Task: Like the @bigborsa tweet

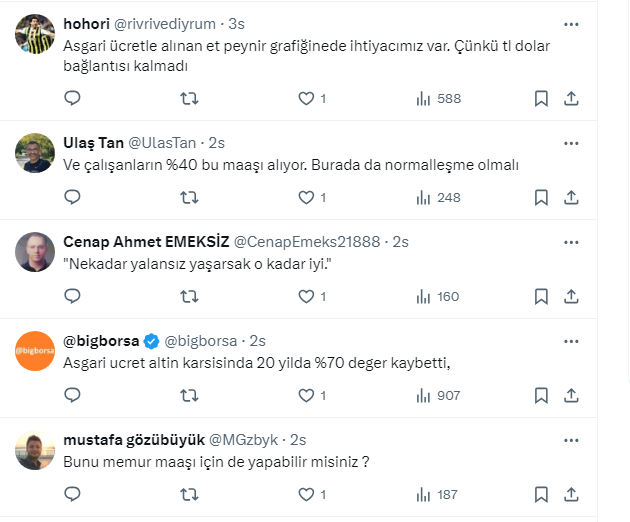Action: (x=306, y=395)
